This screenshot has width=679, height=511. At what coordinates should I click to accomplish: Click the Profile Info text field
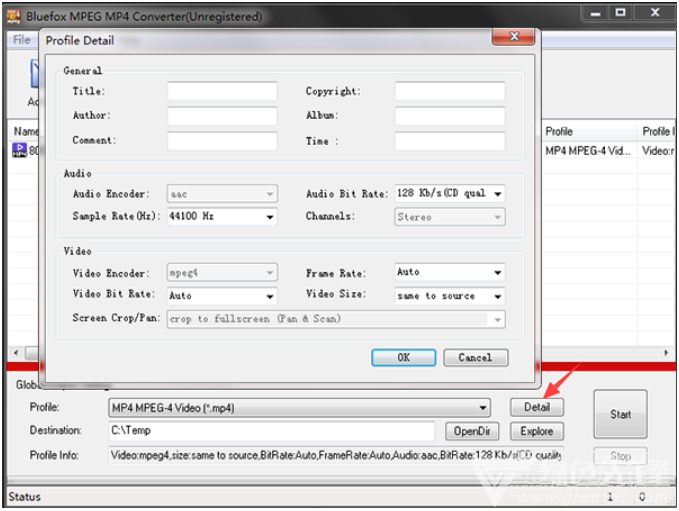point(336,455)
